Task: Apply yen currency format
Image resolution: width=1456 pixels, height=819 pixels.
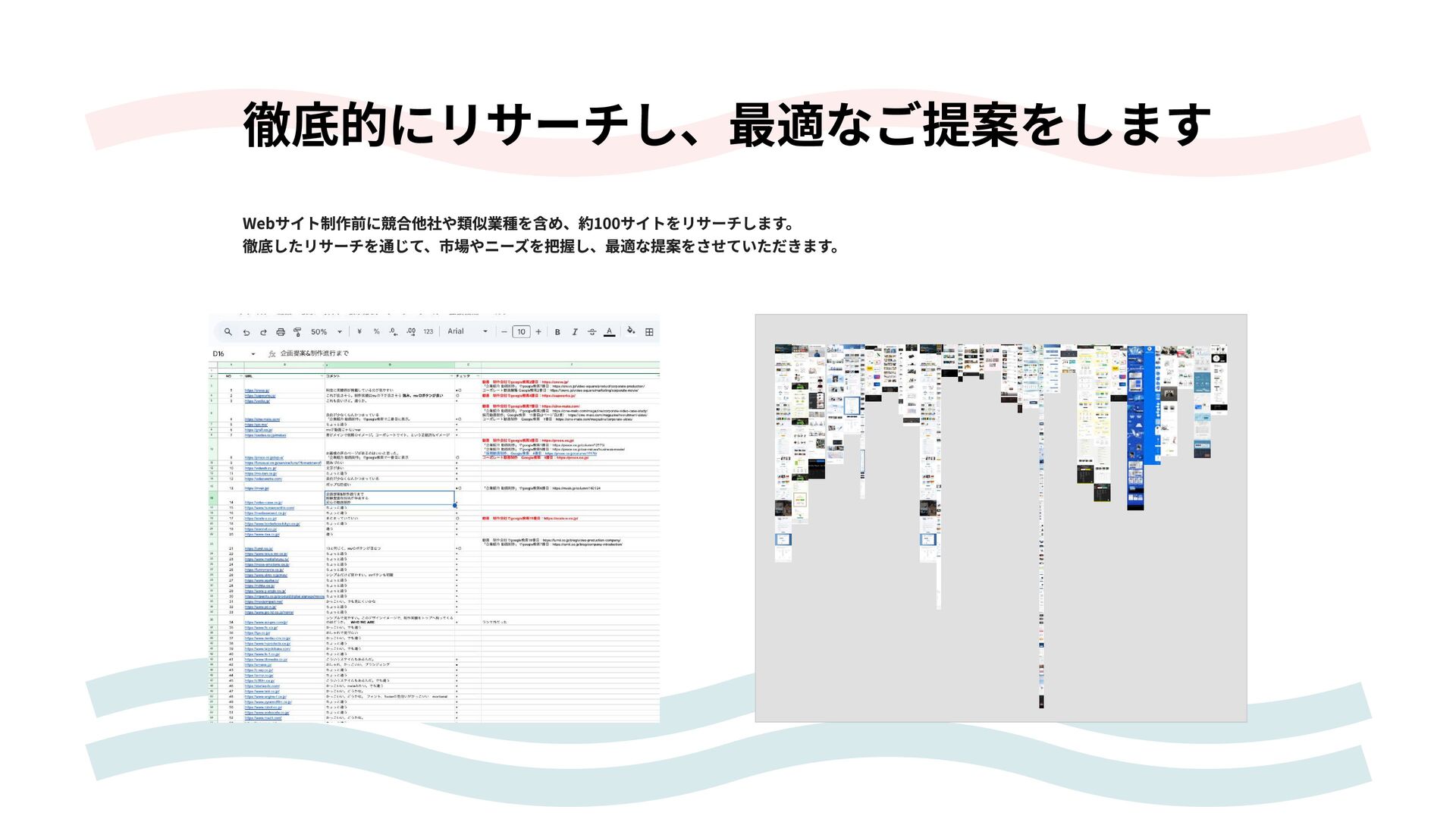Action: pyautogui.click(x=359, y=332)
